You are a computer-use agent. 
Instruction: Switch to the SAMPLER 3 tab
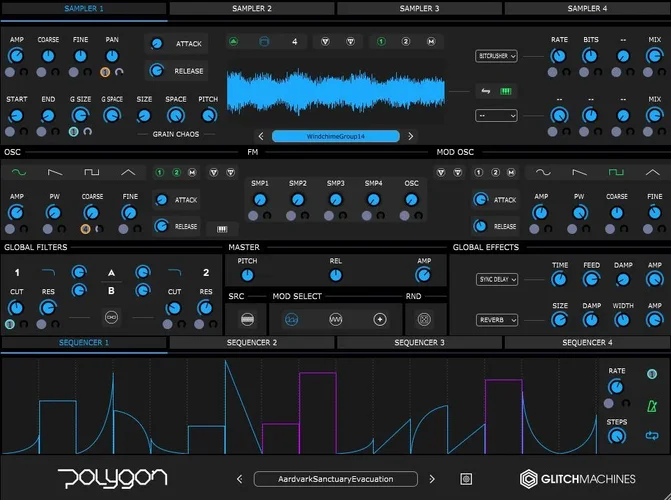419,8
